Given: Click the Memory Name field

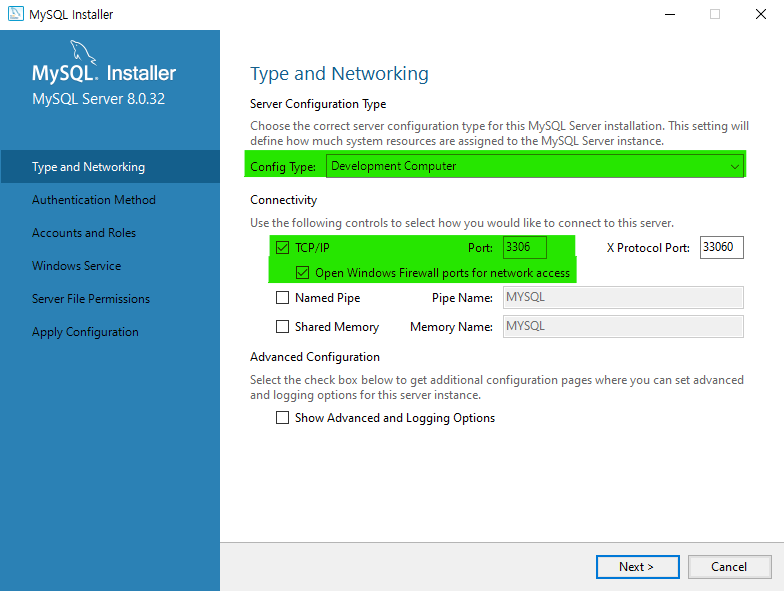Looking at the screenshot, I should tap(623, 326).
